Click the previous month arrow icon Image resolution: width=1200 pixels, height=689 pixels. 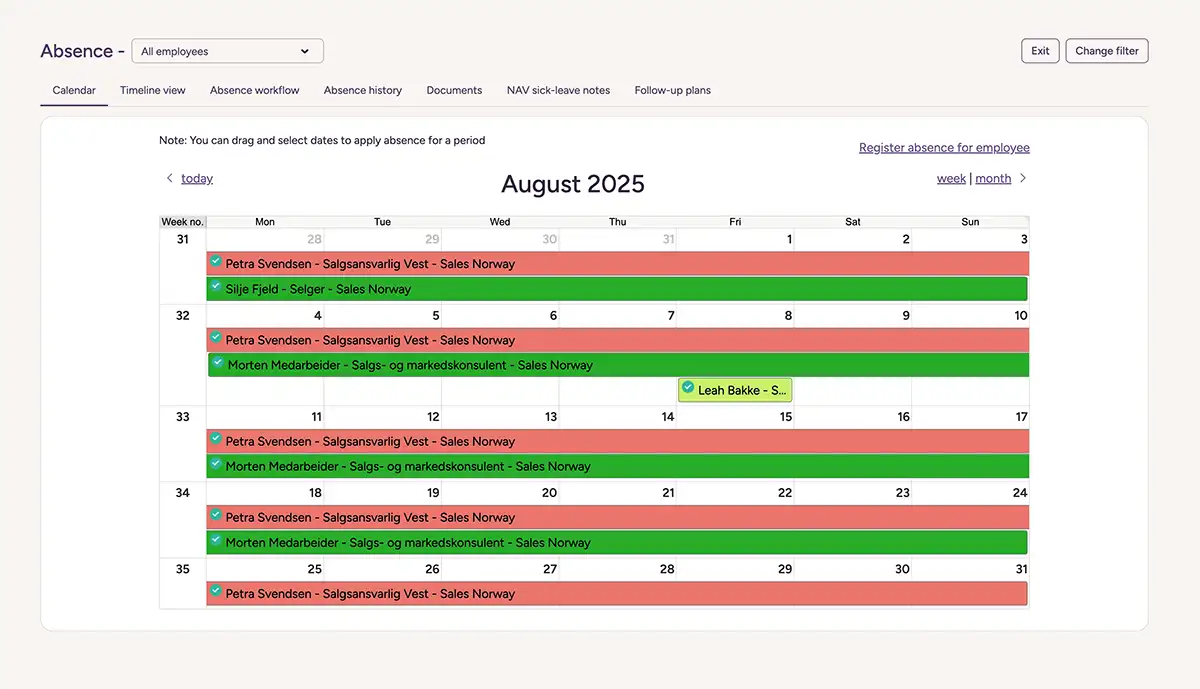click(169, 178)
